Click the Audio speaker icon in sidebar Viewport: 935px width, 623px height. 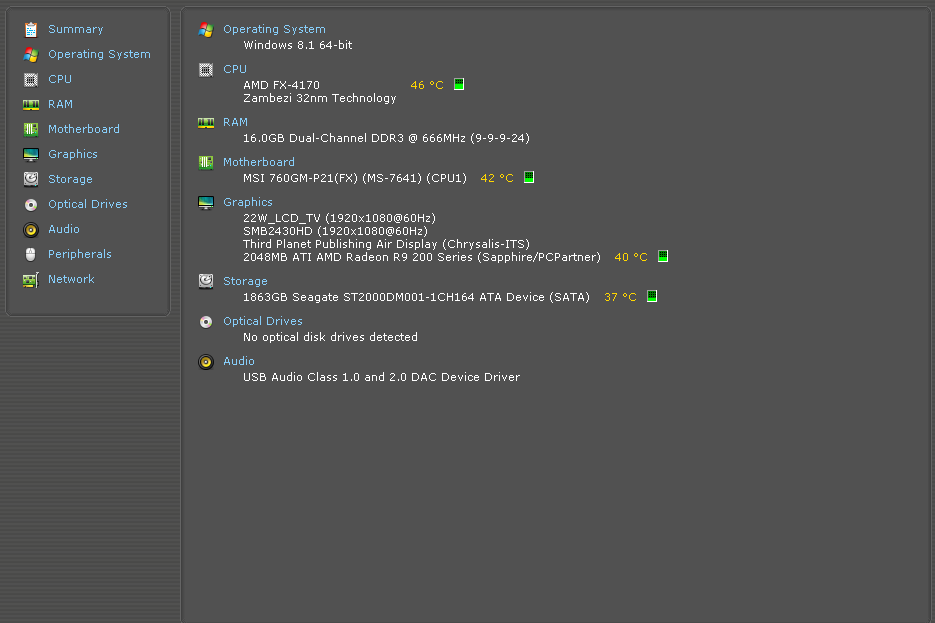31,230
